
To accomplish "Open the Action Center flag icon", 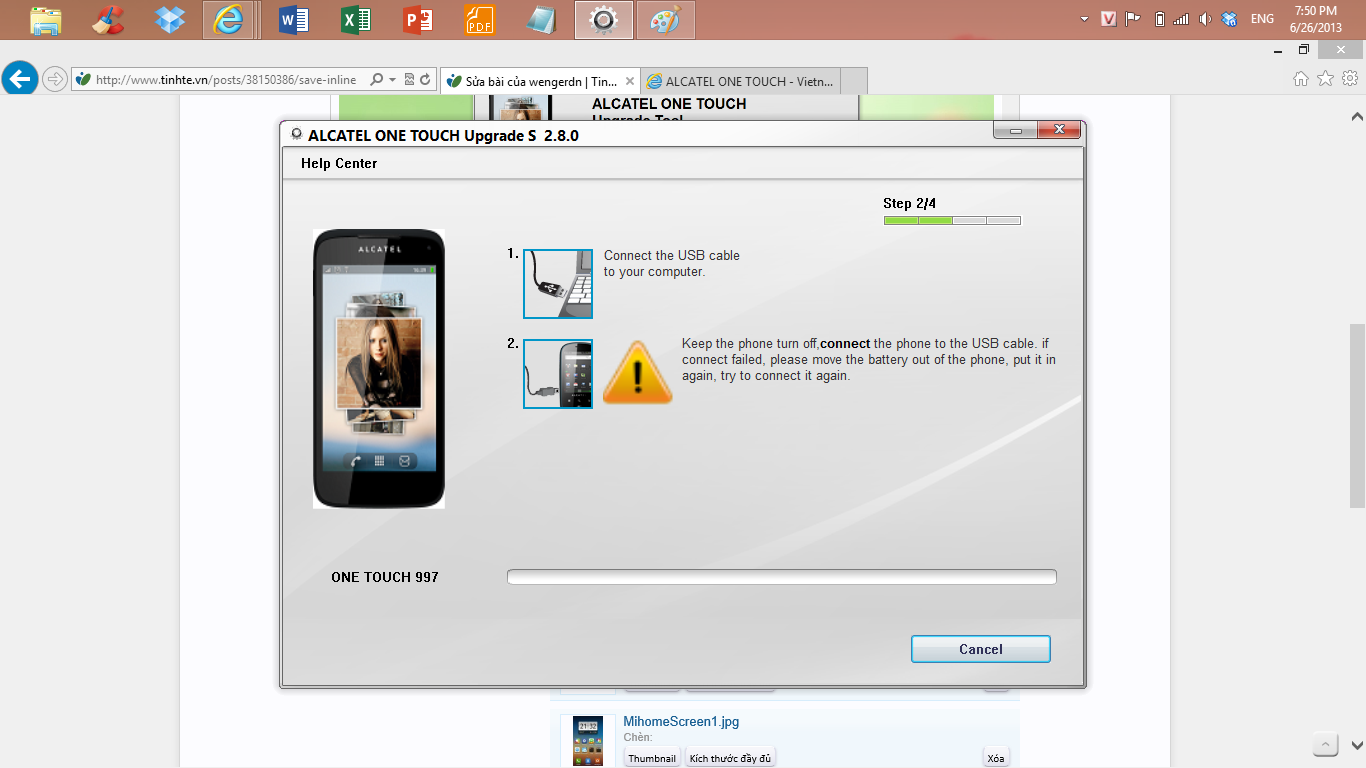I will [1133, 19].
